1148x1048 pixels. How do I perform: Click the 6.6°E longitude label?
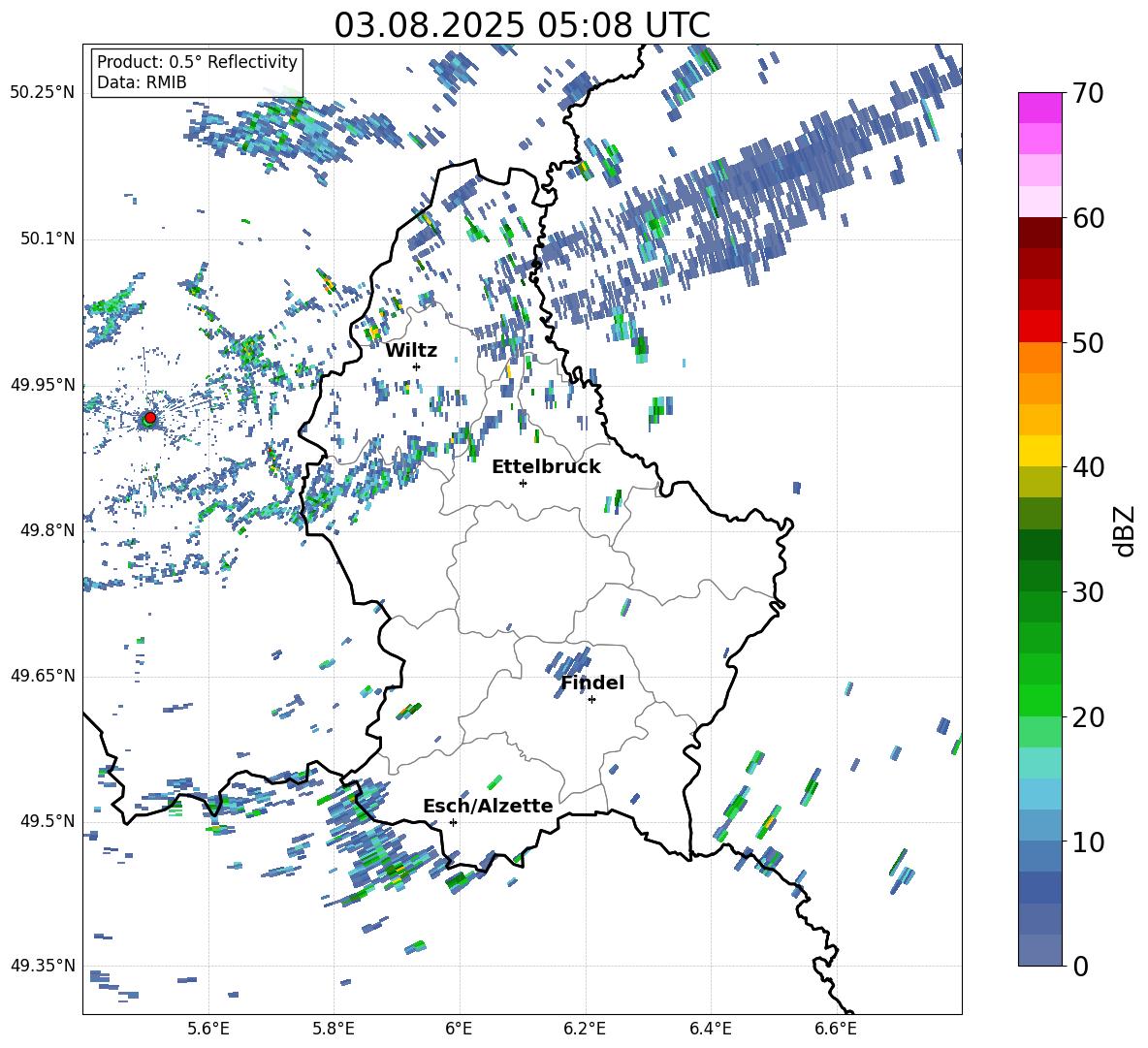pos(836,1030)
